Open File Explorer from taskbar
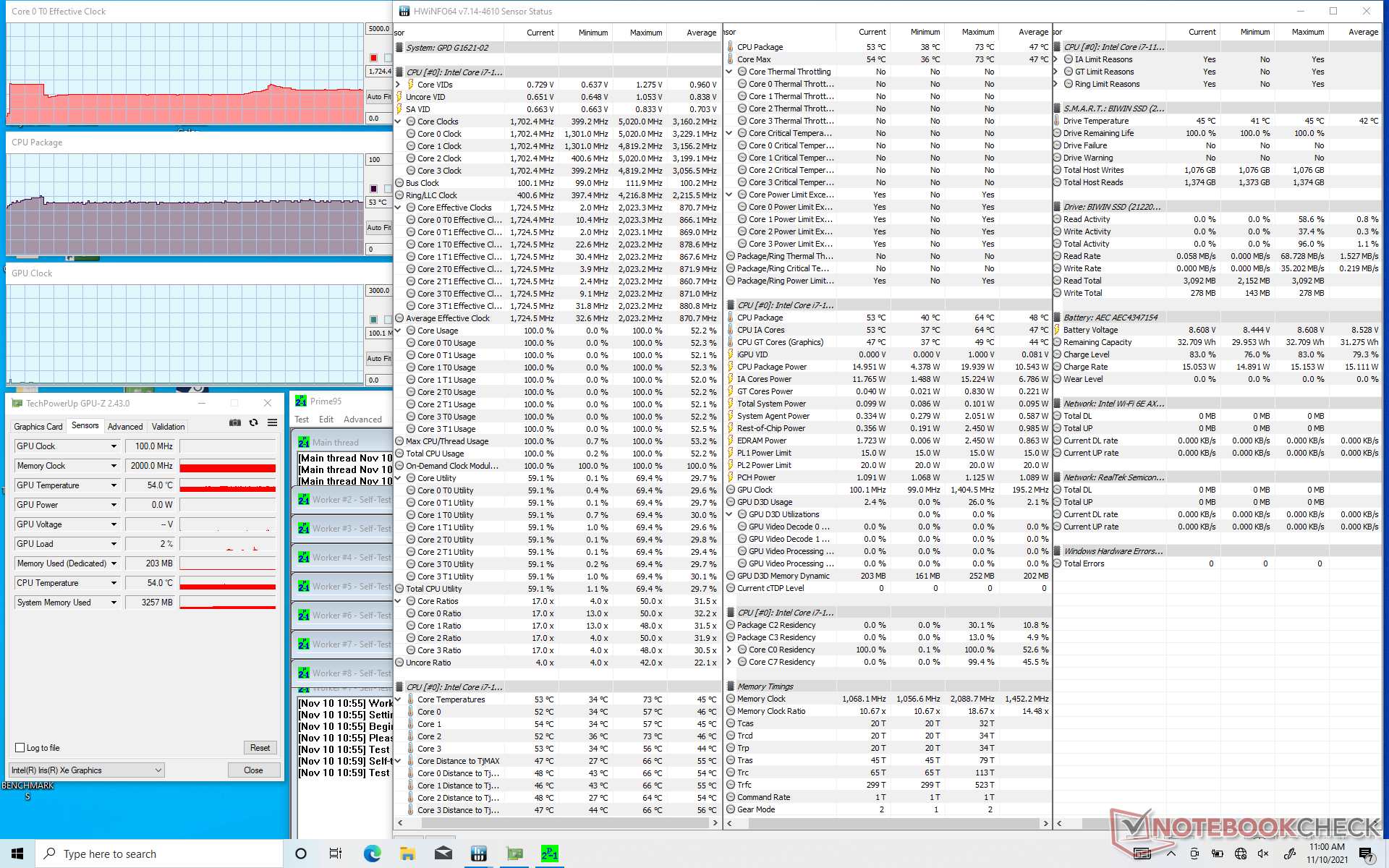The image size is (1389, 868). pos(407,854)
